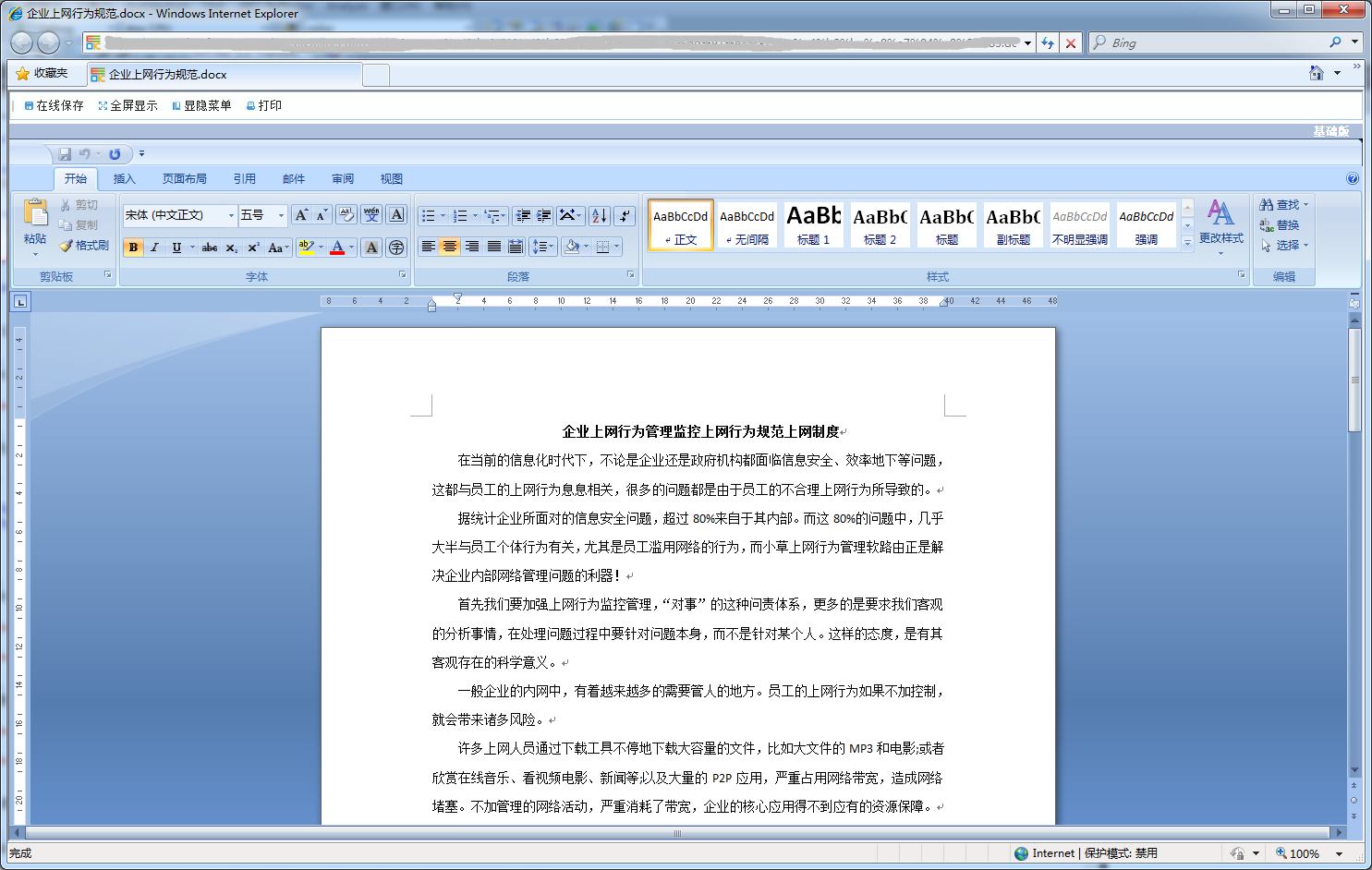This screenshot has height=870, width=1372.
Task: Click the Paste (粘贴) clipboard icon
Action: point(35,213)
